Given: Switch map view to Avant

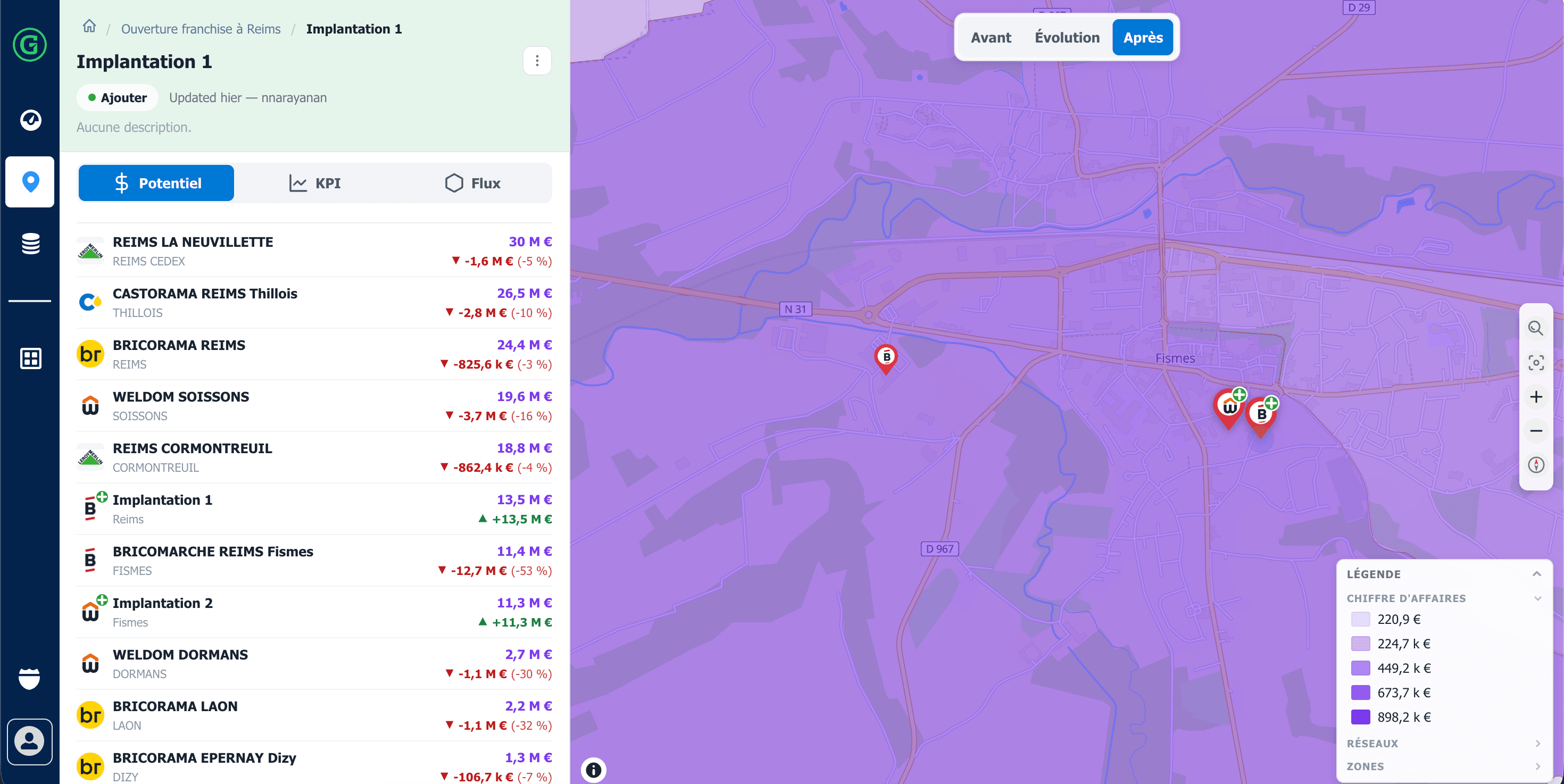Looking at the screenshot, I should coord(991,38).
